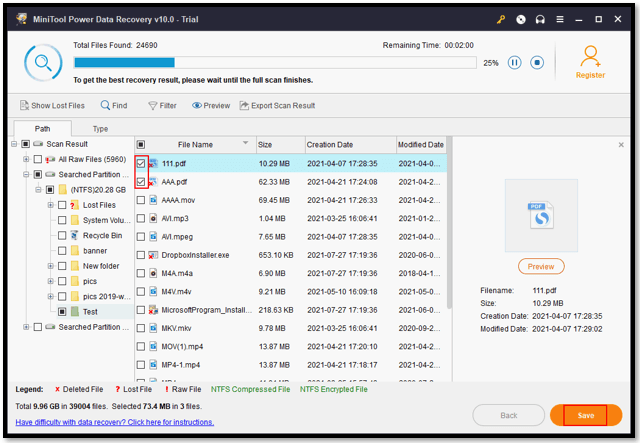The width and height of the screenshot is (640, 443).
Task: Switch to the Type tab
Action: [x=100, y=129]
